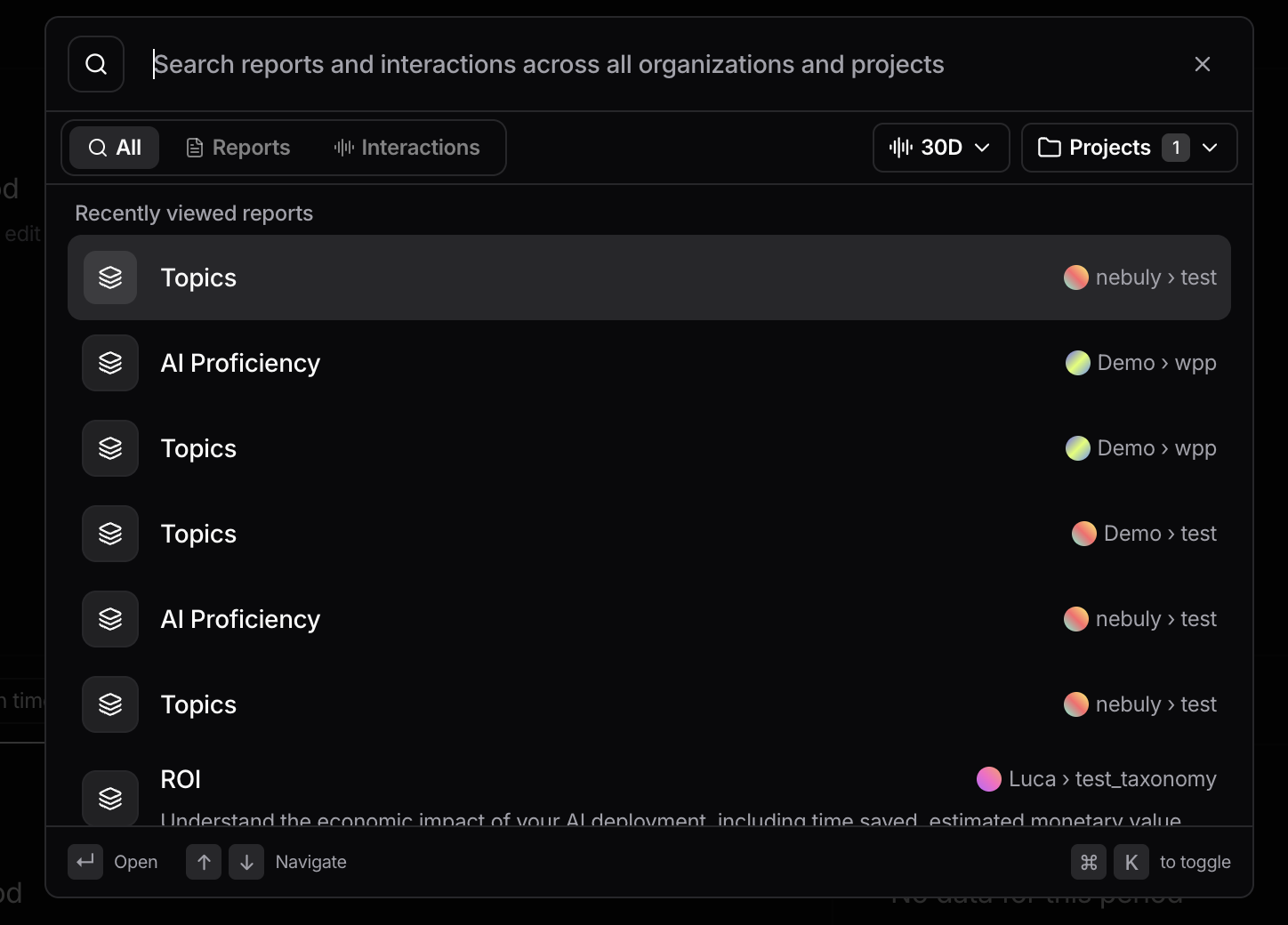1288x925 pixels.
Task: Click the down arrow navigate key
Action: tap(246, 862)
